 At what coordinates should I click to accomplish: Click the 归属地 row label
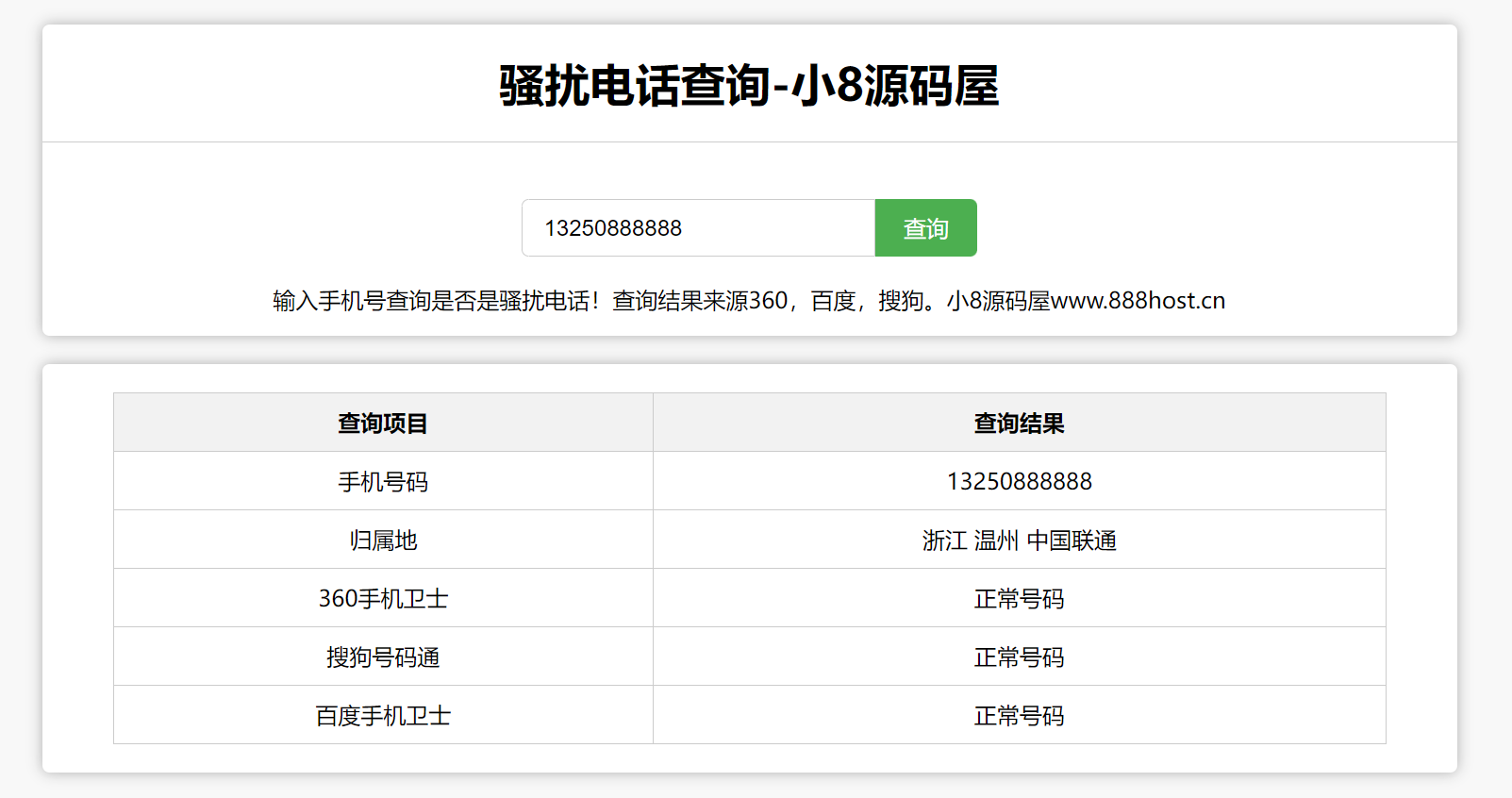[383, 540]
